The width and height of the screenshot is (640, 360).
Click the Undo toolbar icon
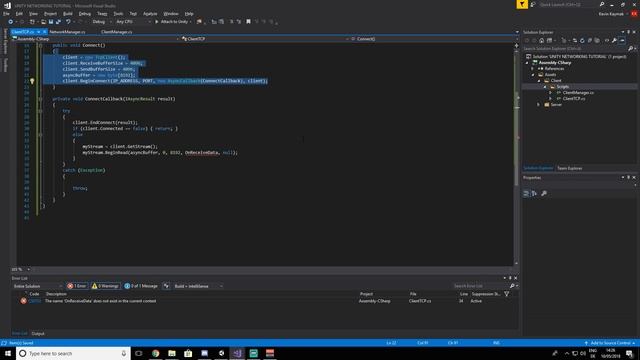click(x=68, y=22)
